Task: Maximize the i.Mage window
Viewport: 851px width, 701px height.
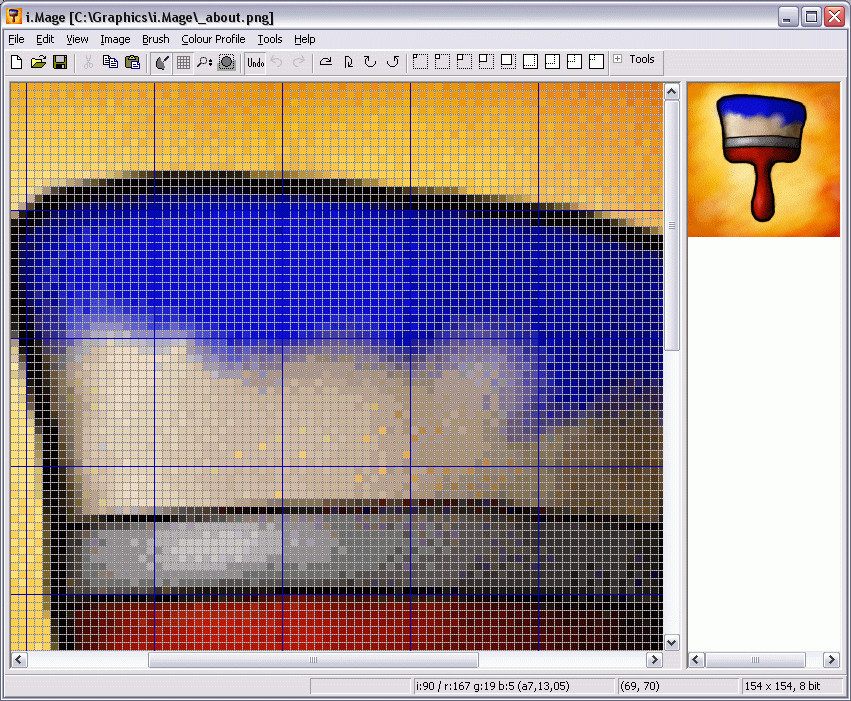Action: pos(811,17)
